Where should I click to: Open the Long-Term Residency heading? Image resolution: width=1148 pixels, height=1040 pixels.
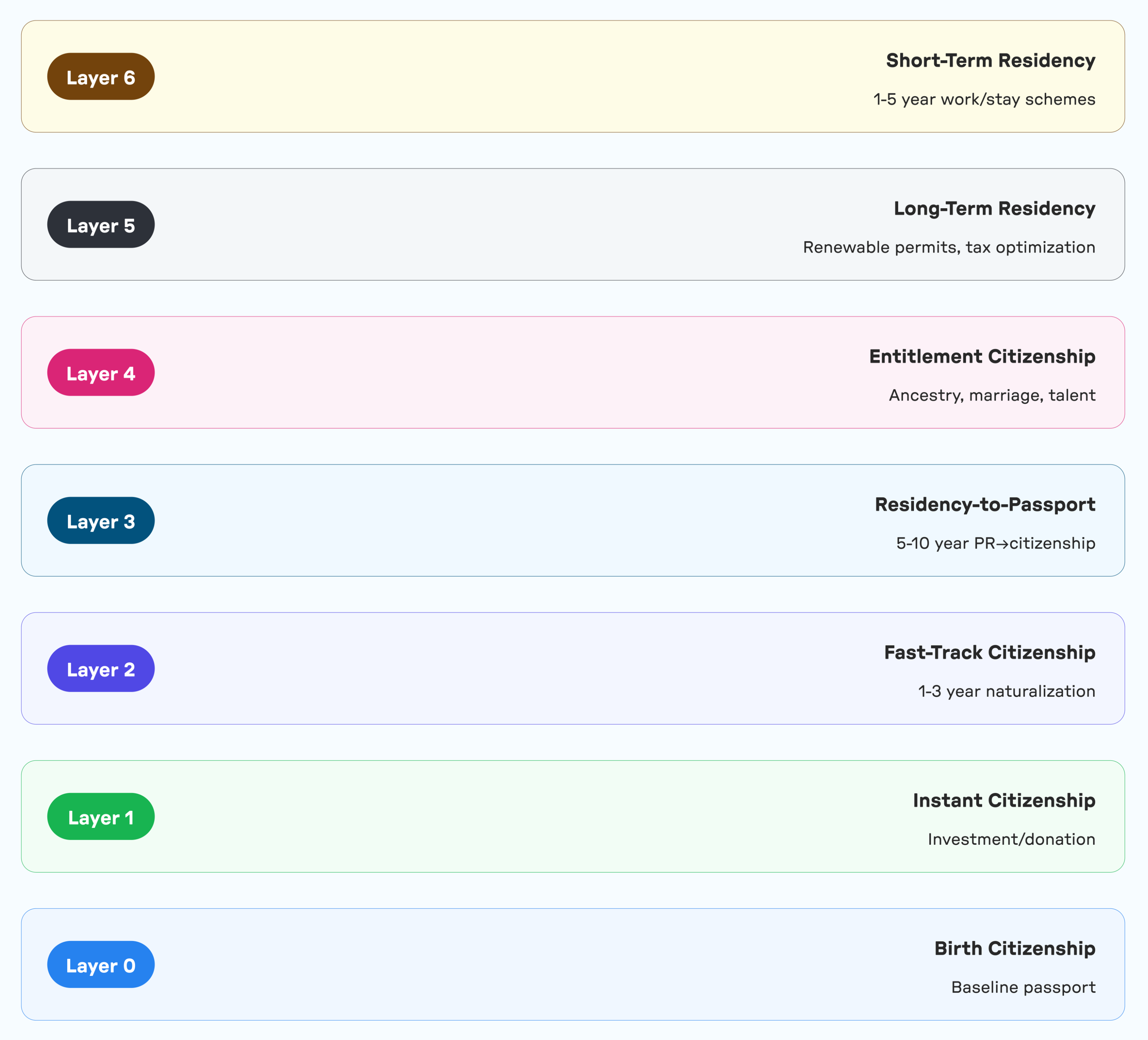pyautogui.click(x=994, y=209)
